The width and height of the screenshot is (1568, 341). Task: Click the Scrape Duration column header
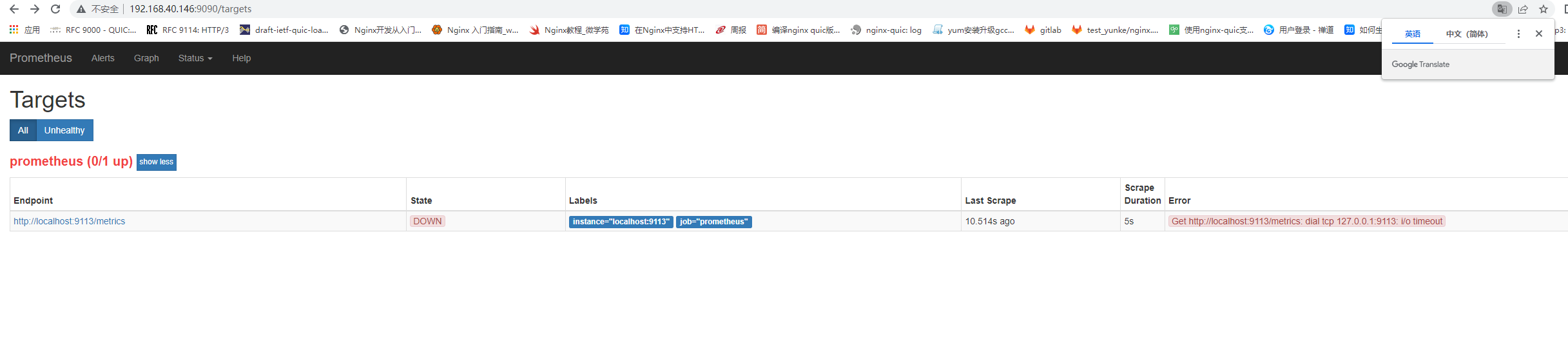click(1143, 194)
